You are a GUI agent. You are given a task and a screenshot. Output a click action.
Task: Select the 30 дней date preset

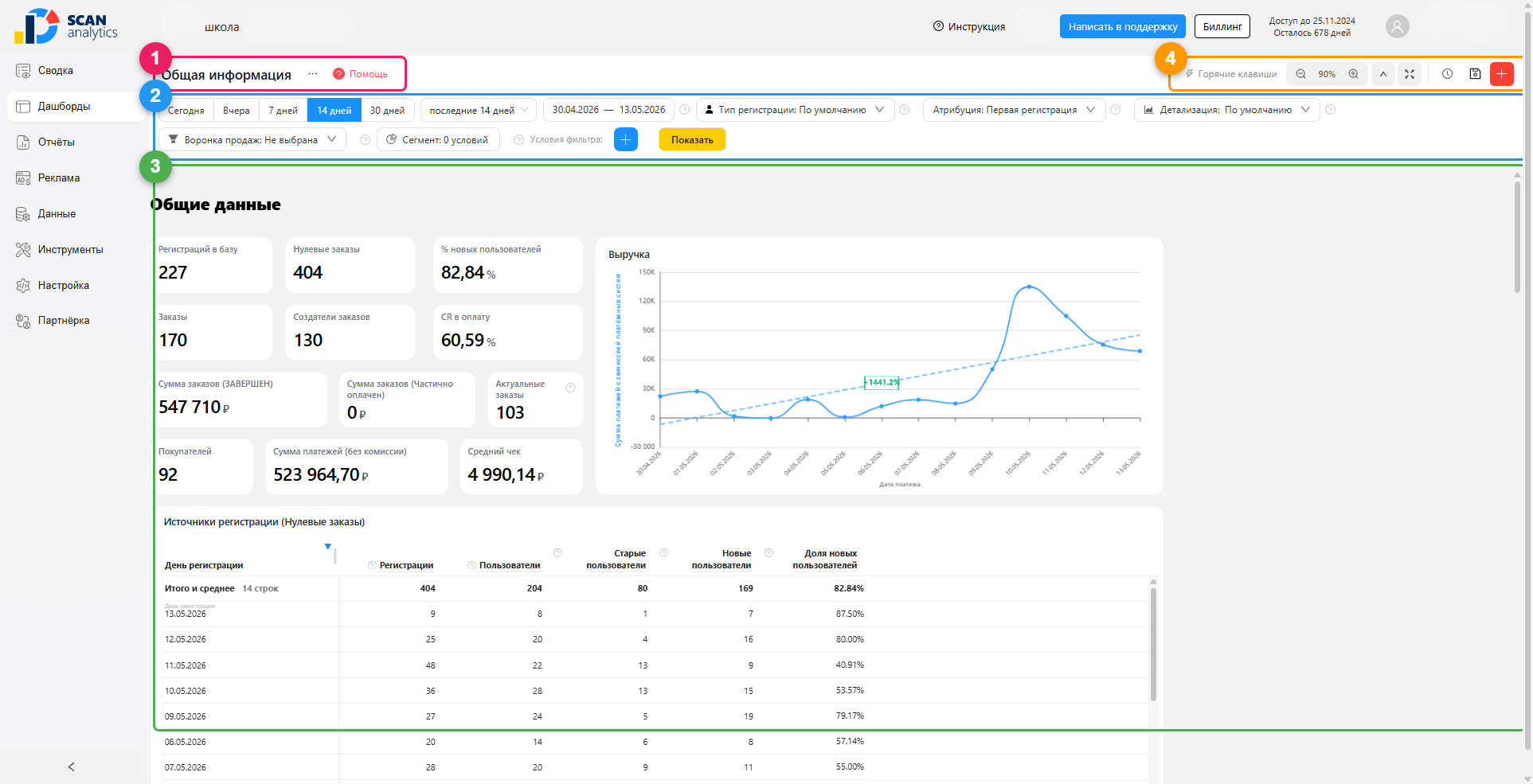pyautogui.click(x=387, y=111)
